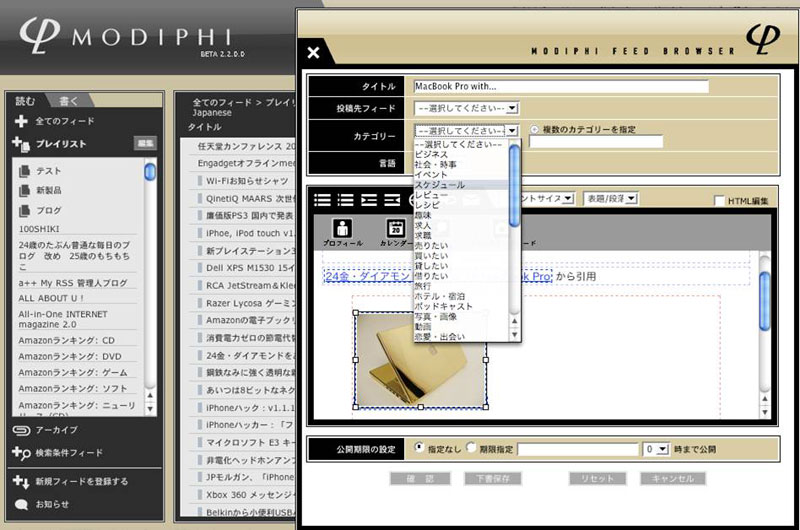Close the Feed Browser with the X

[313, 52]
